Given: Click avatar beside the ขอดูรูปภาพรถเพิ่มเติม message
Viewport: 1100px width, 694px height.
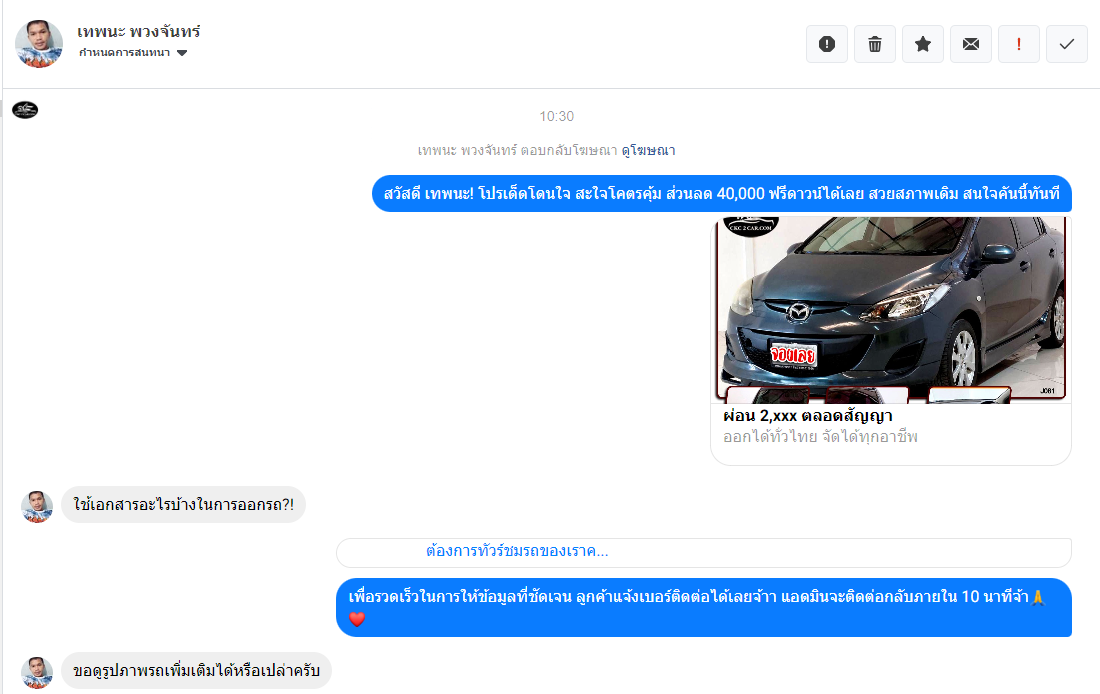Looking at the screenshot, I should (x=37, y=672).
